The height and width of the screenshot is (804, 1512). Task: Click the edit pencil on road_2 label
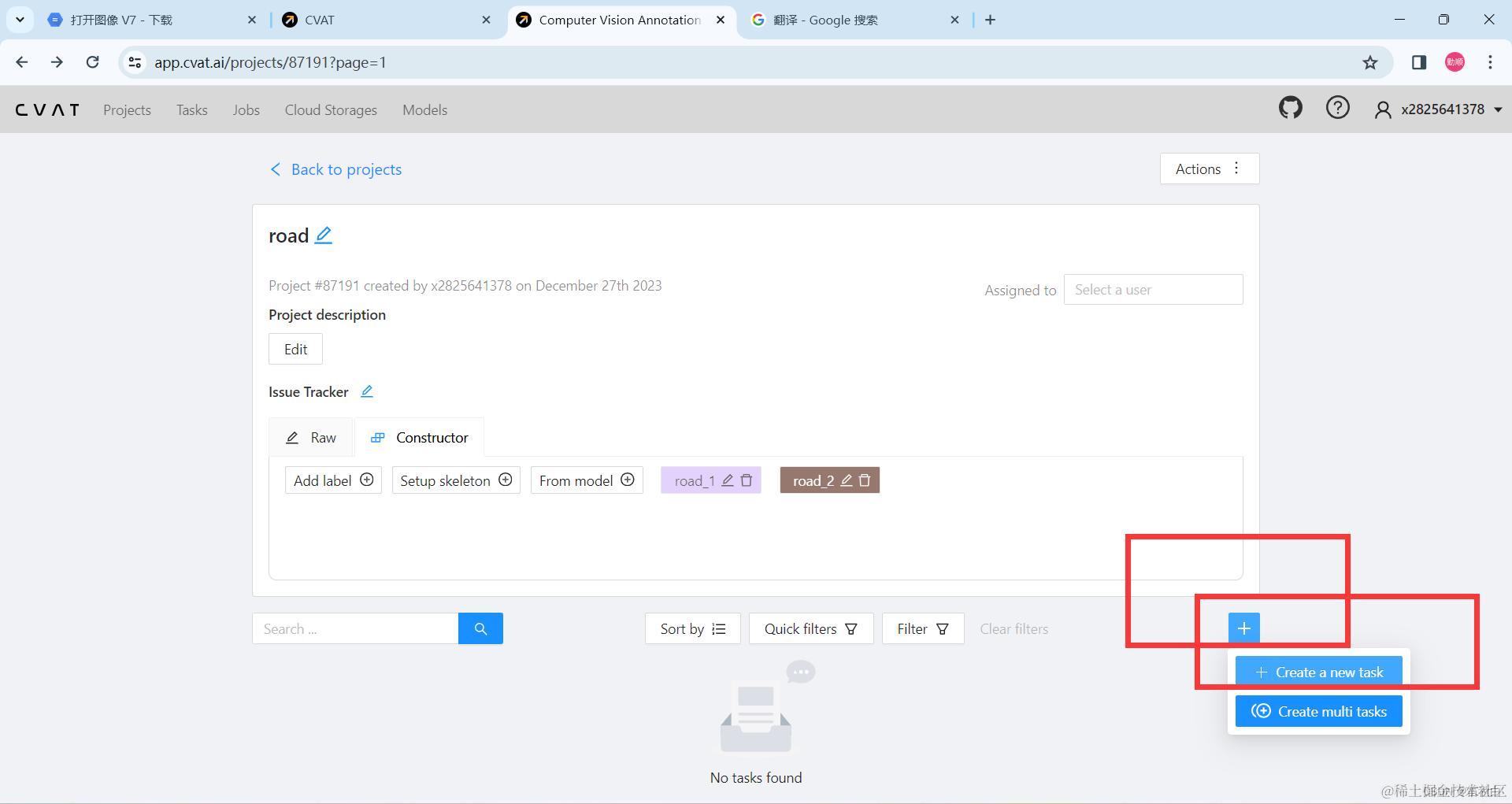(x=847, y=480)
